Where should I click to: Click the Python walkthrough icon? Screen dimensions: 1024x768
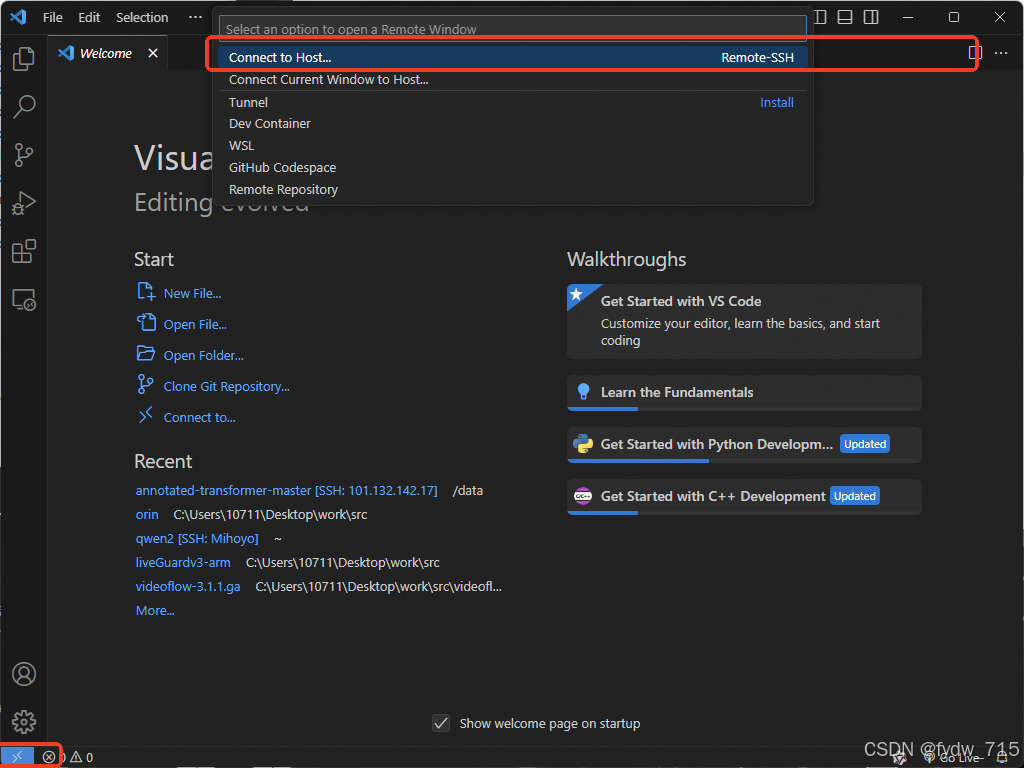click(x=583, y=444)
